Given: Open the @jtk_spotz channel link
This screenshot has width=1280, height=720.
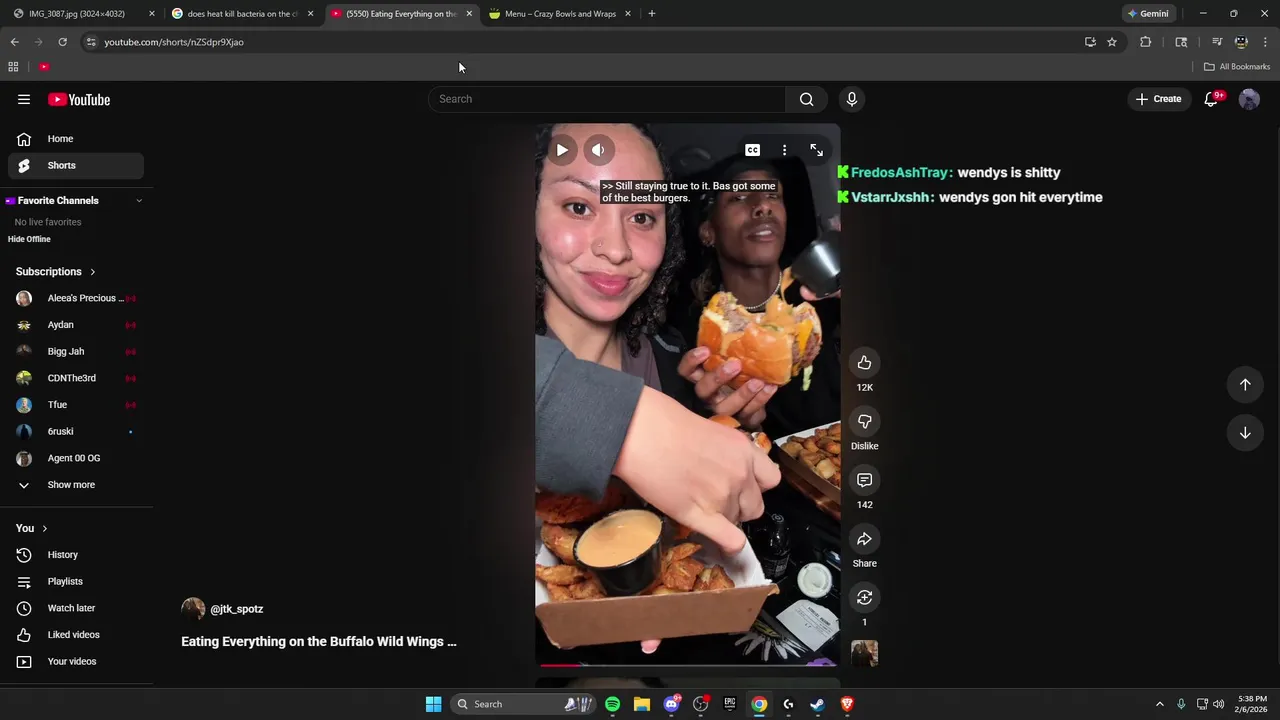Looking at the screenshot, I should point(237,609).
